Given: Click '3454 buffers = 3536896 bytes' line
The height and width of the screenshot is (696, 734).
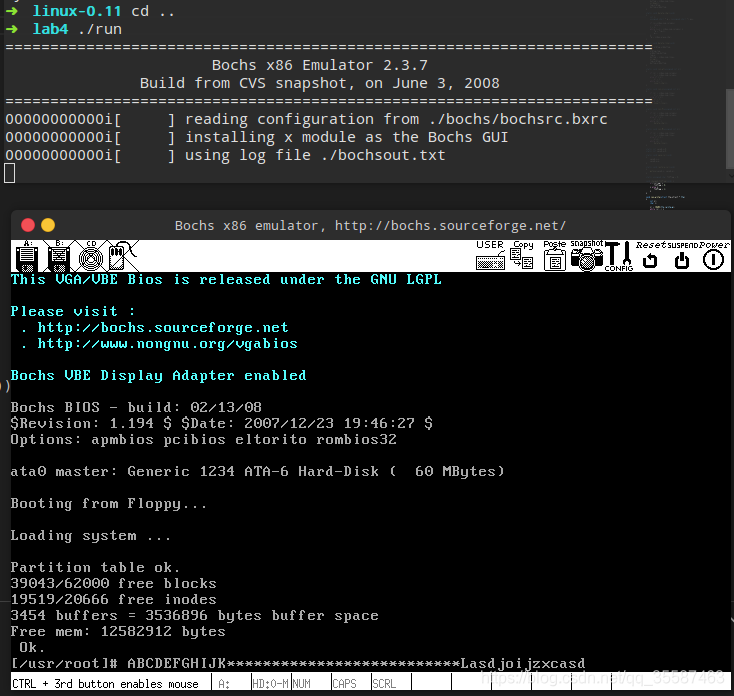Looking at the screenshot, I should click(x=195, y=615).
